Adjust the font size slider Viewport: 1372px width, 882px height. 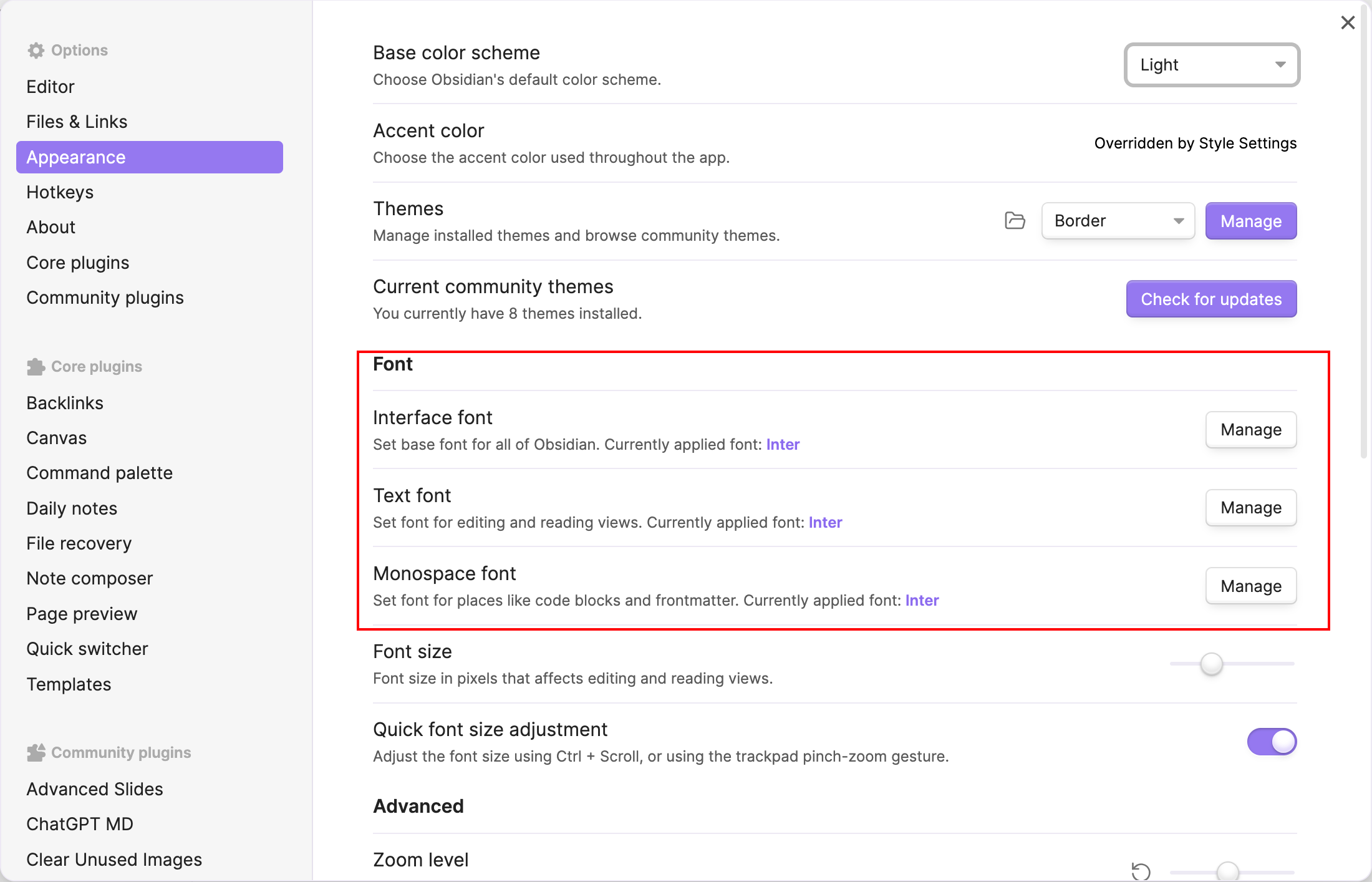[x=1210, y=665]
